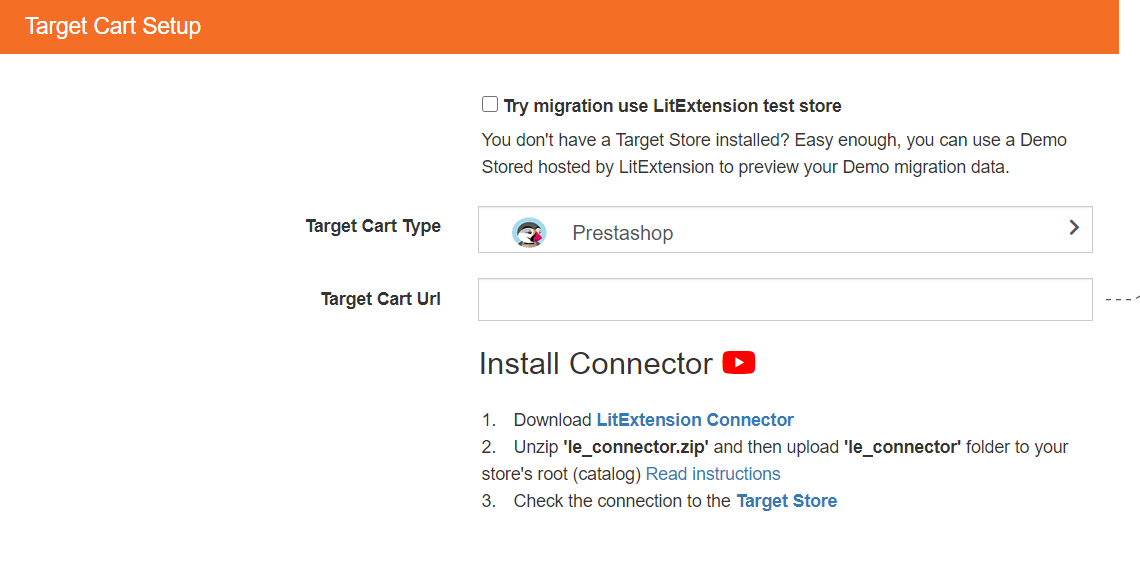Open the Read instructions link

713,474
